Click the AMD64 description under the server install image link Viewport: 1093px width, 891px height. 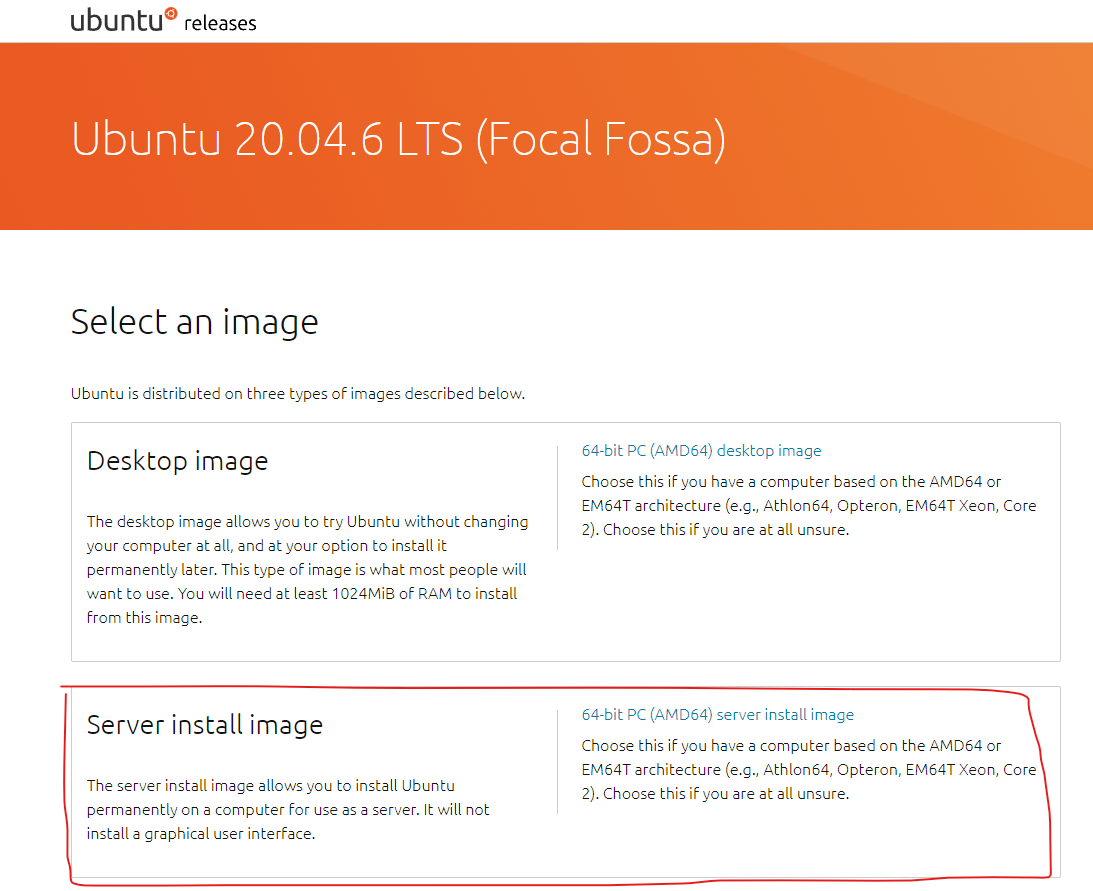809,770
